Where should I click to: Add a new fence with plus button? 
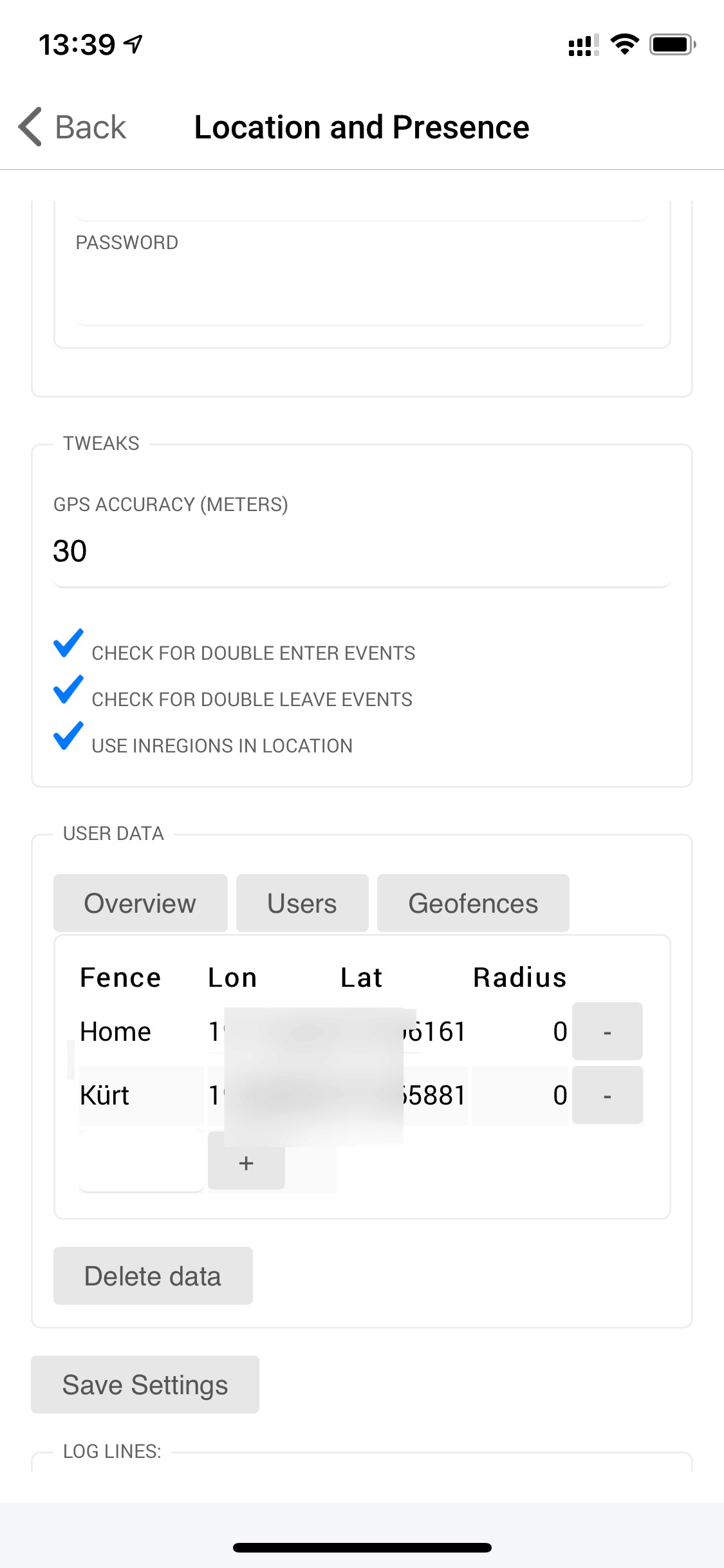click(x=246, y=1162)
